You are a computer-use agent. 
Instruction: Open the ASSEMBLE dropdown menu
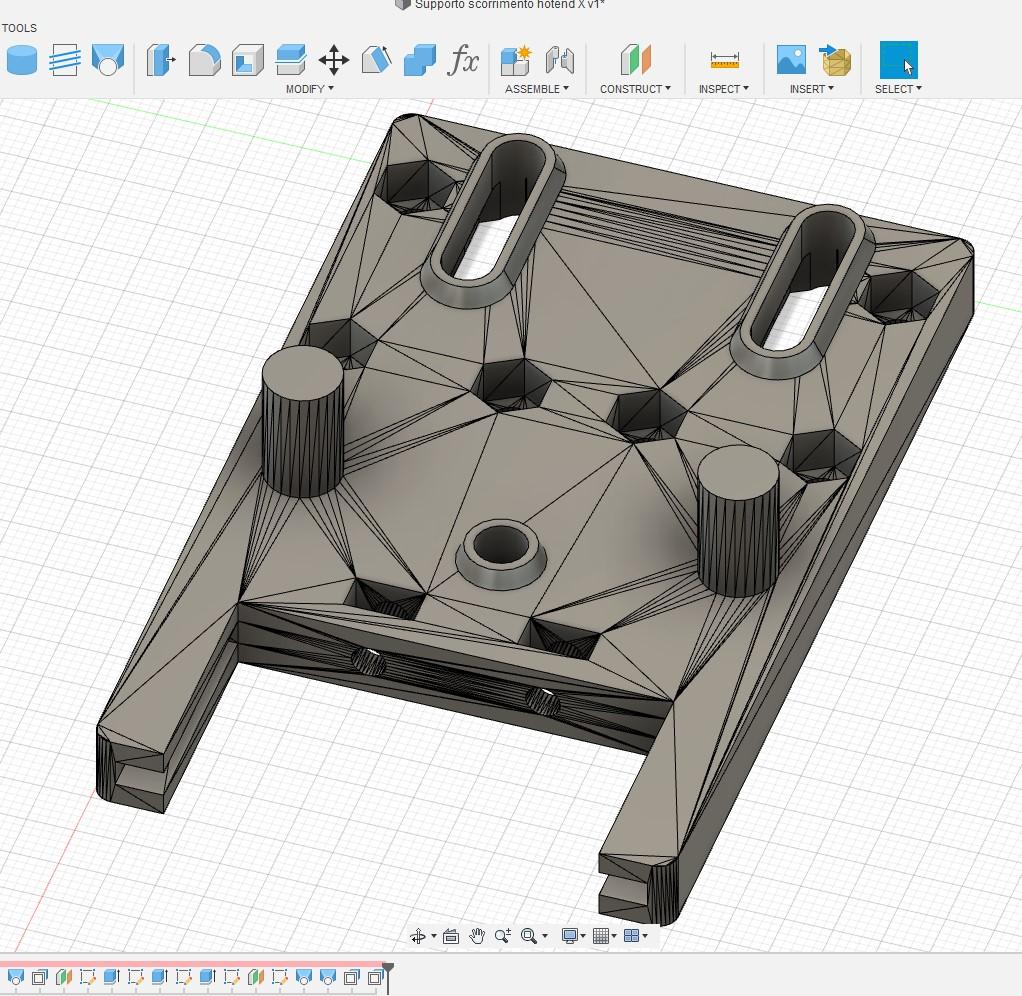click(537, 89)
